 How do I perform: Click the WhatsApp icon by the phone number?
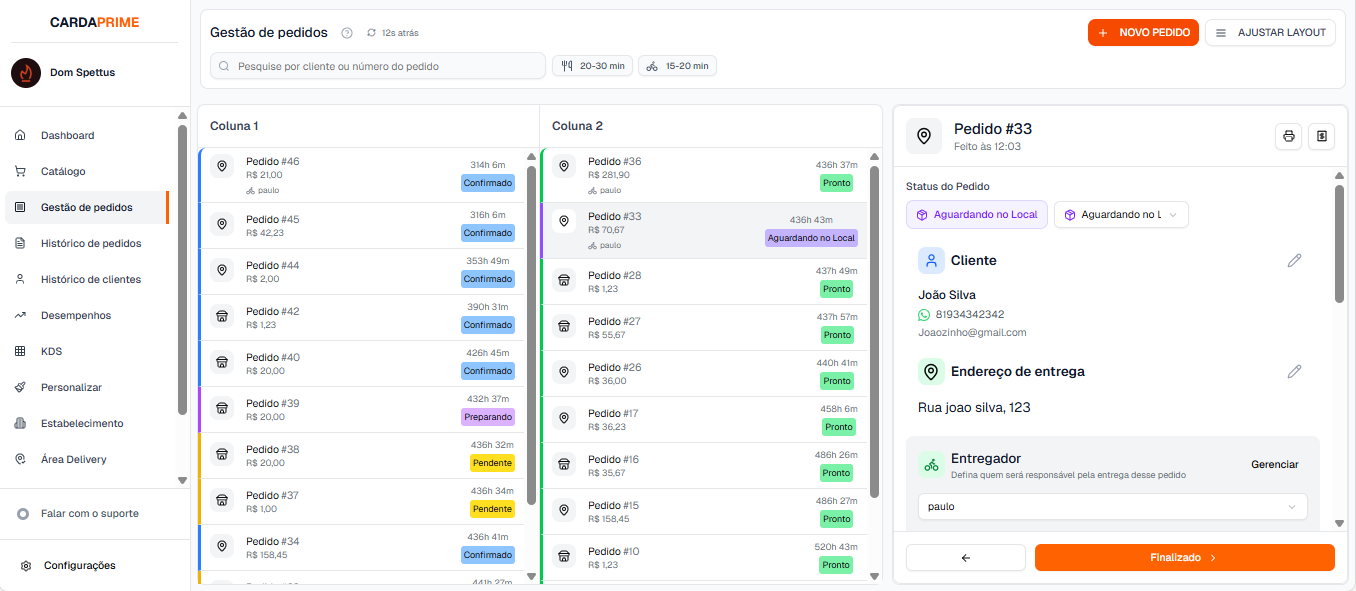(x=924, y=314)
